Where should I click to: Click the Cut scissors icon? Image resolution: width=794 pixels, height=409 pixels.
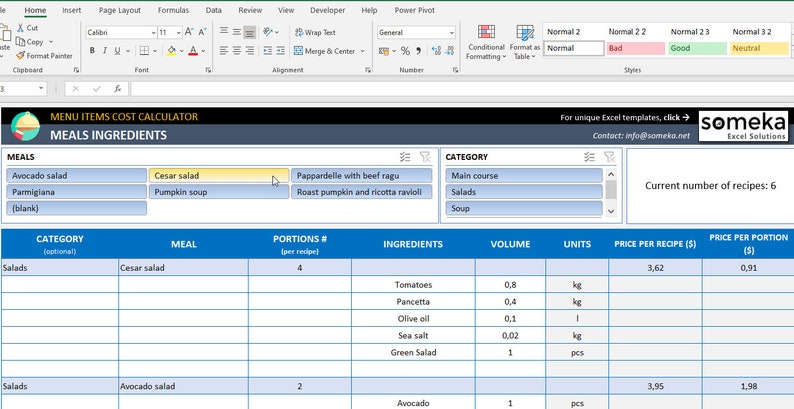click(21, 28)
